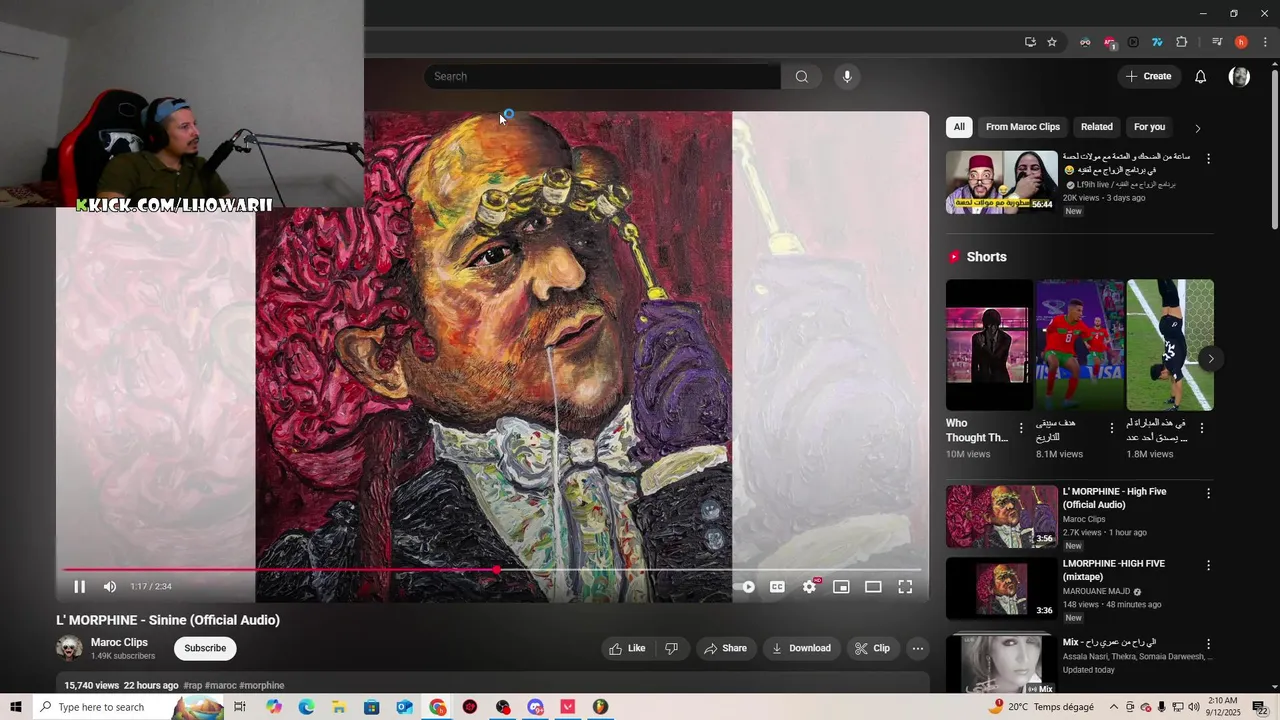This screenshot has width=1280, height=720.
Task: Open more actions below the video
Action: point(917,648)
